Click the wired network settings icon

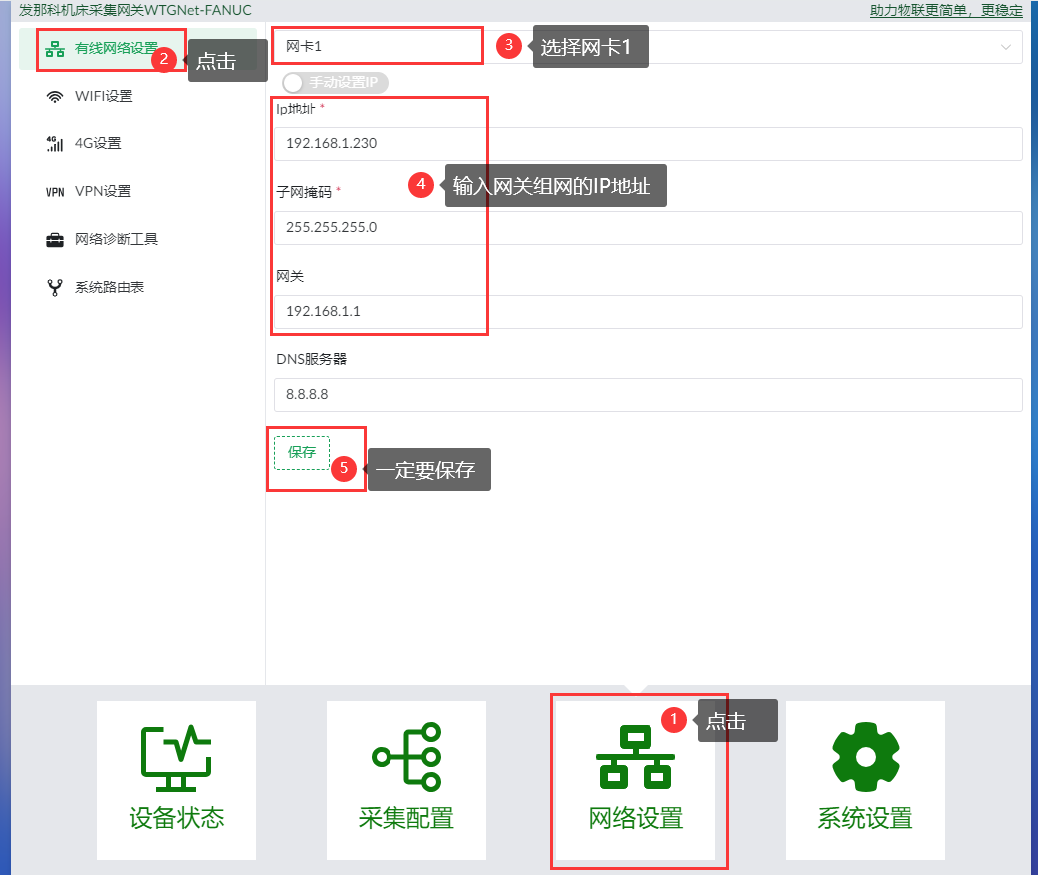(55, 48)
